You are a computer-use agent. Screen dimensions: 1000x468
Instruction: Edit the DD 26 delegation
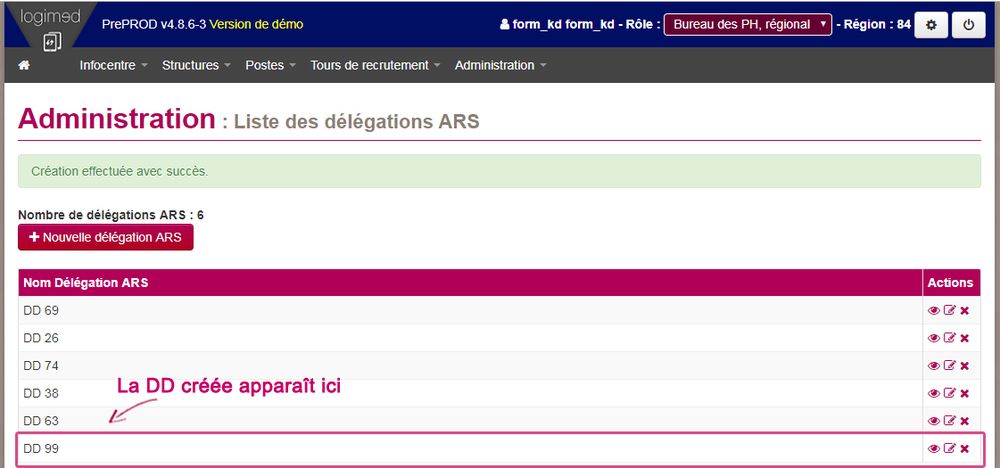point(950,338)
